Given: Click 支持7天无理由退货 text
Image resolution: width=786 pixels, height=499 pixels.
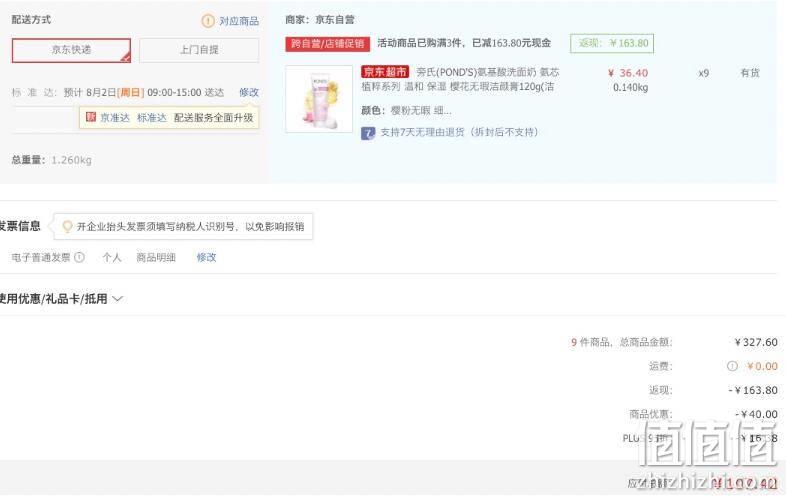Looking at the screenshot, I should point(459,132).
